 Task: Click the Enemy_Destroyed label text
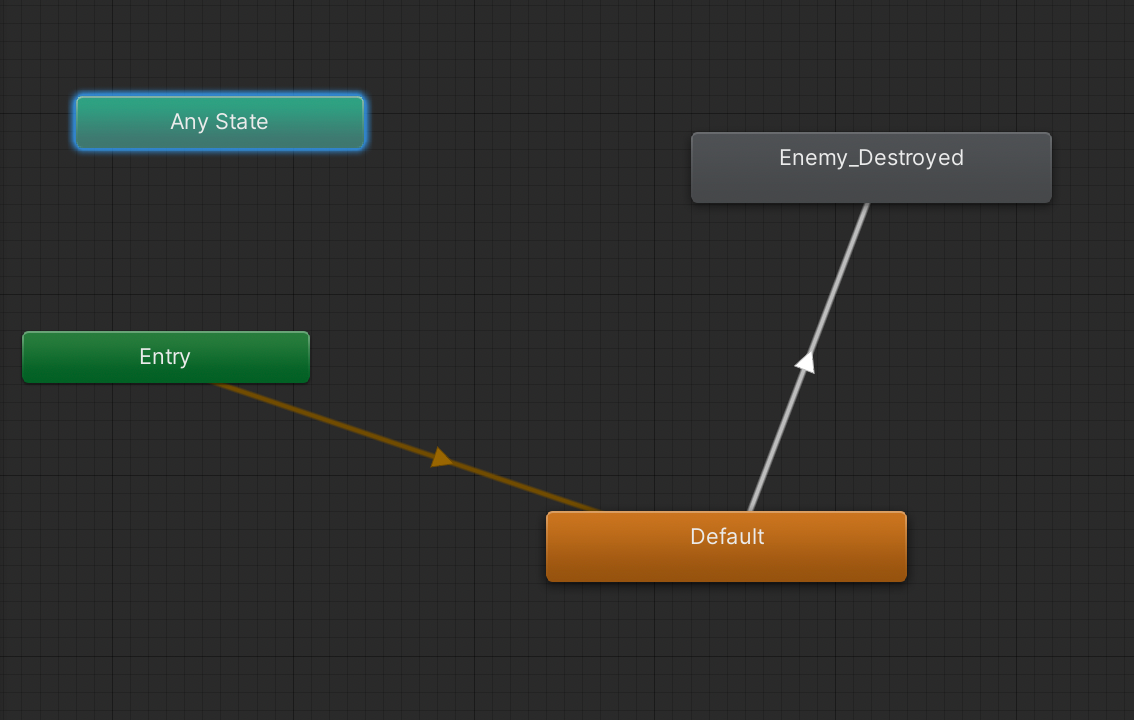[870, 157]
